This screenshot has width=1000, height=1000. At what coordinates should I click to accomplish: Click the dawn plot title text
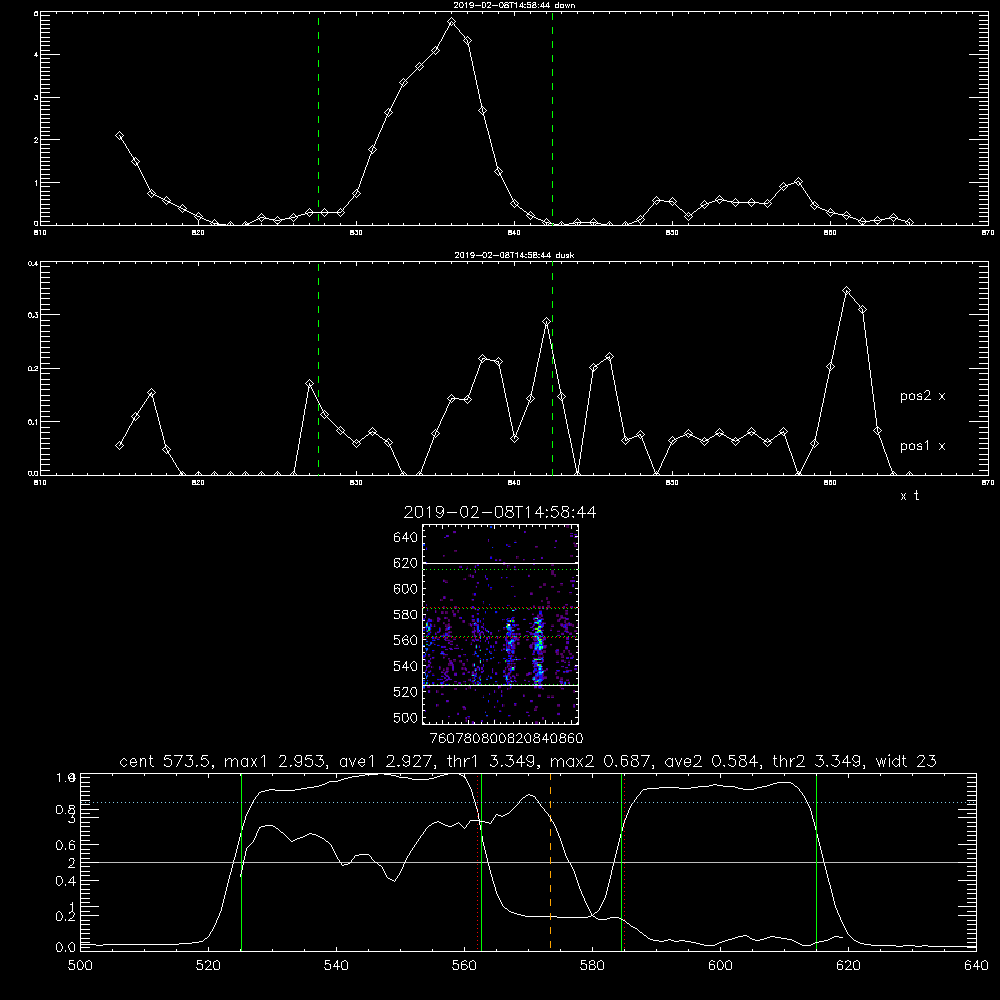514,5
